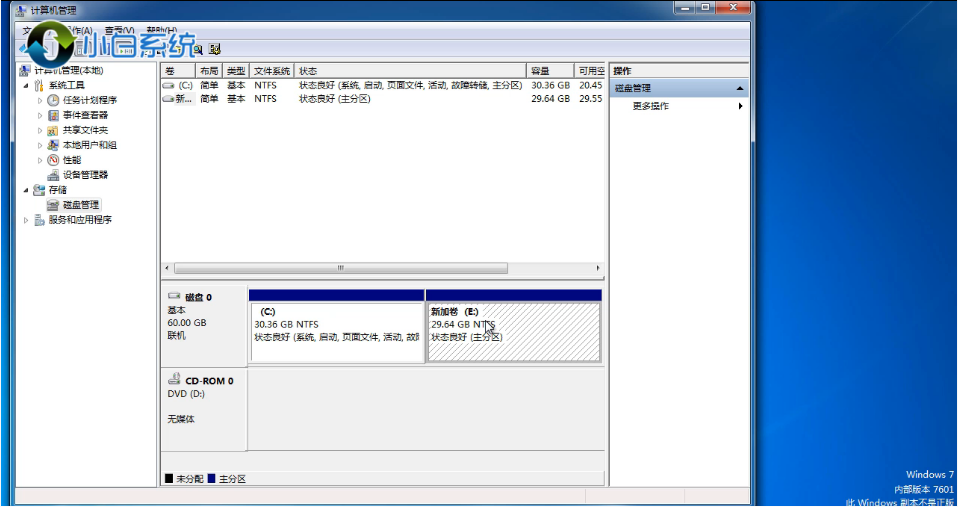
Task: Click the CD-ROM 0 drive icon
Action: 175,379
